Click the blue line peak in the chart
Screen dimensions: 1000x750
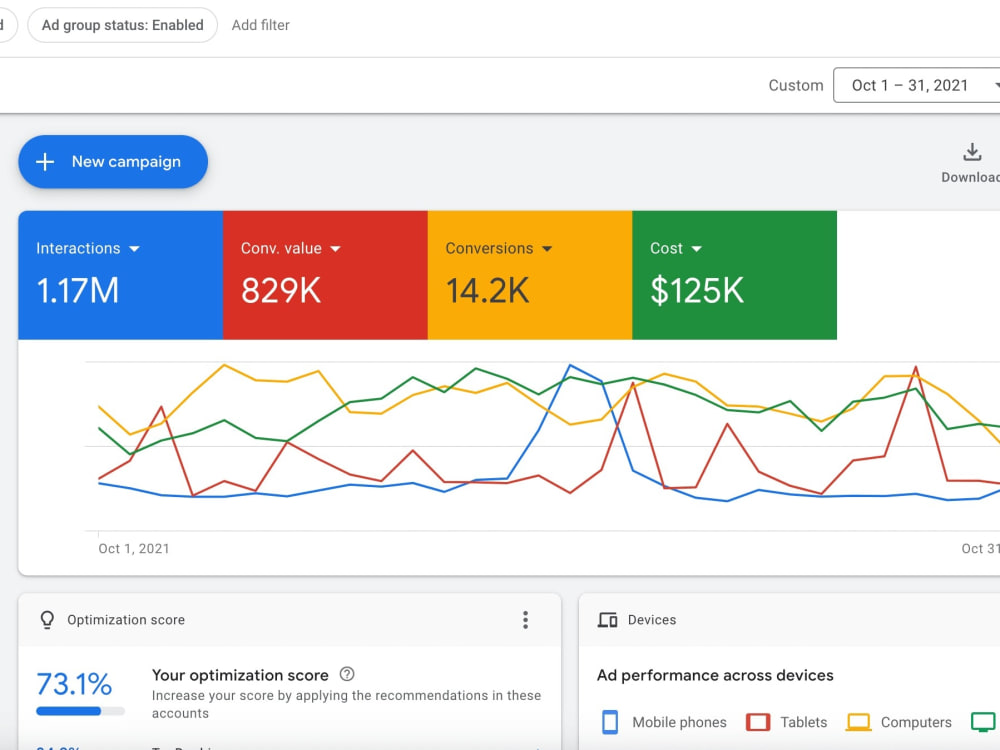point(570,365)
